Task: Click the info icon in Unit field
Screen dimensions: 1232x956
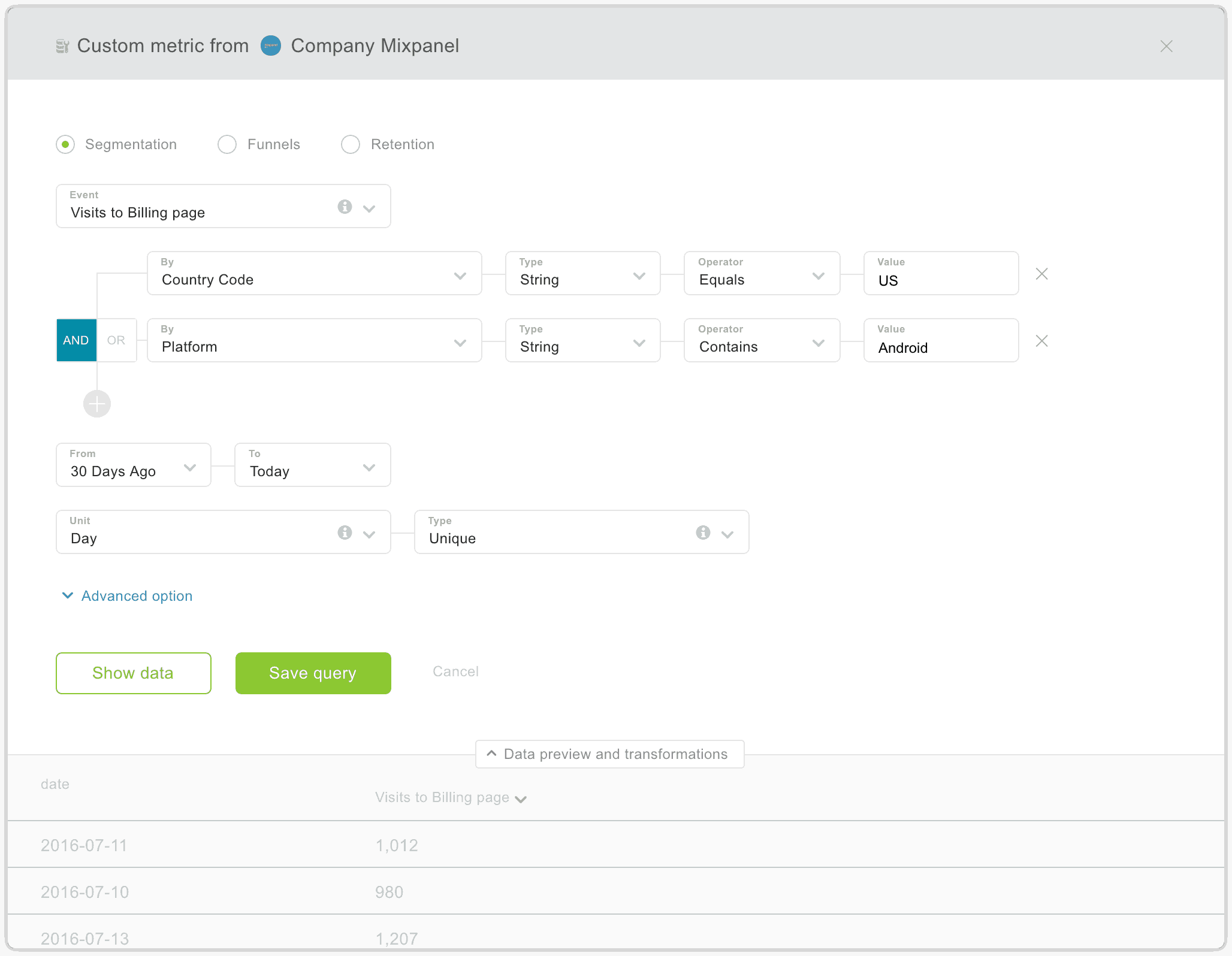Action: [x=345, y=533]
